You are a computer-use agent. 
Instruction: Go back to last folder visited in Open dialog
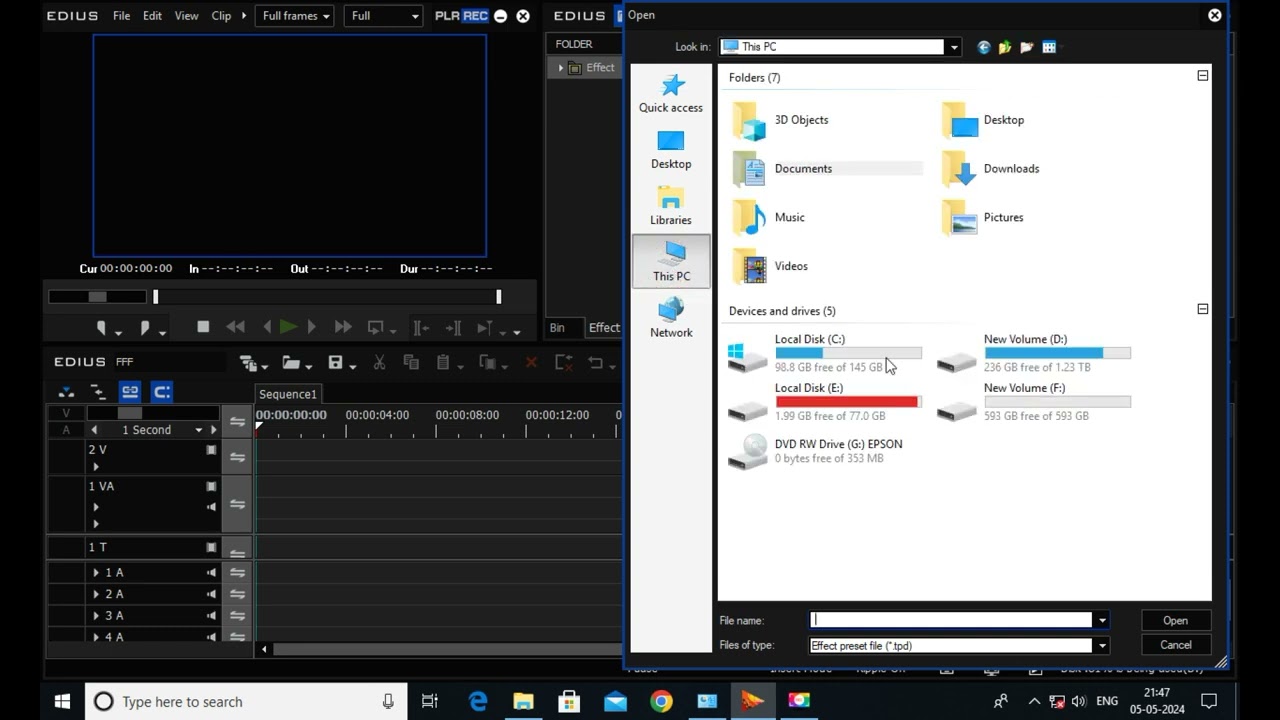click(984, 47)
